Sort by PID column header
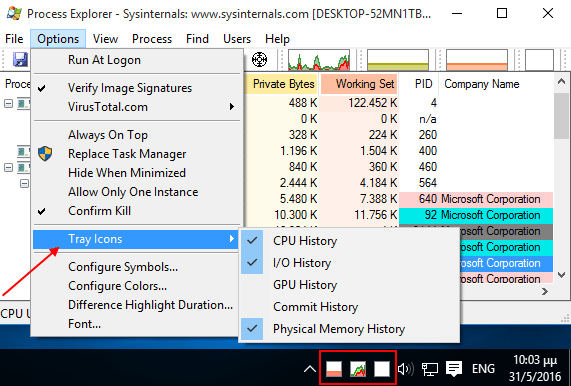Viewport: 571px width, 386px height. pos(419,84)
